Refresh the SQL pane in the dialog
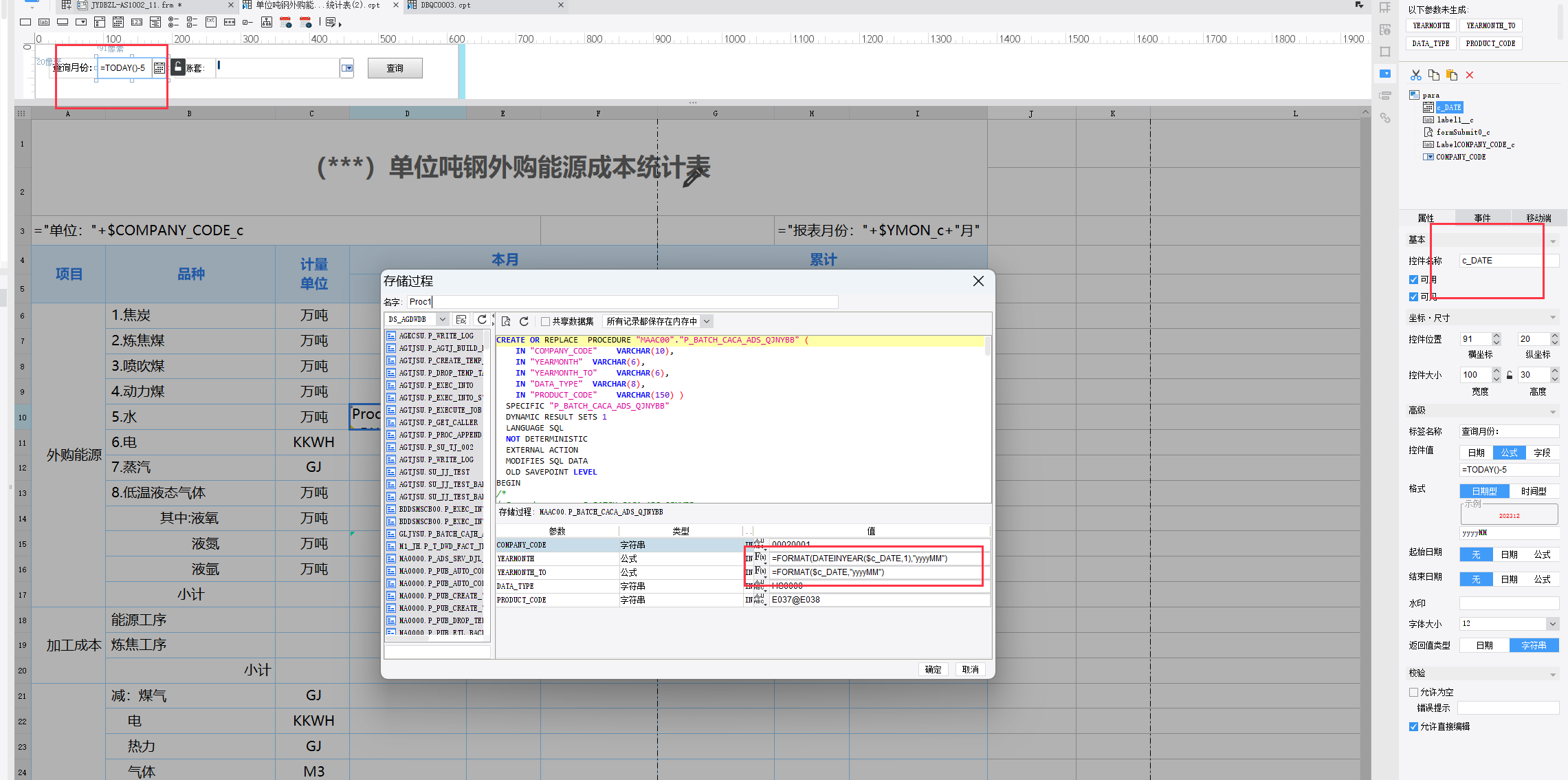 (x=524, y=321)
